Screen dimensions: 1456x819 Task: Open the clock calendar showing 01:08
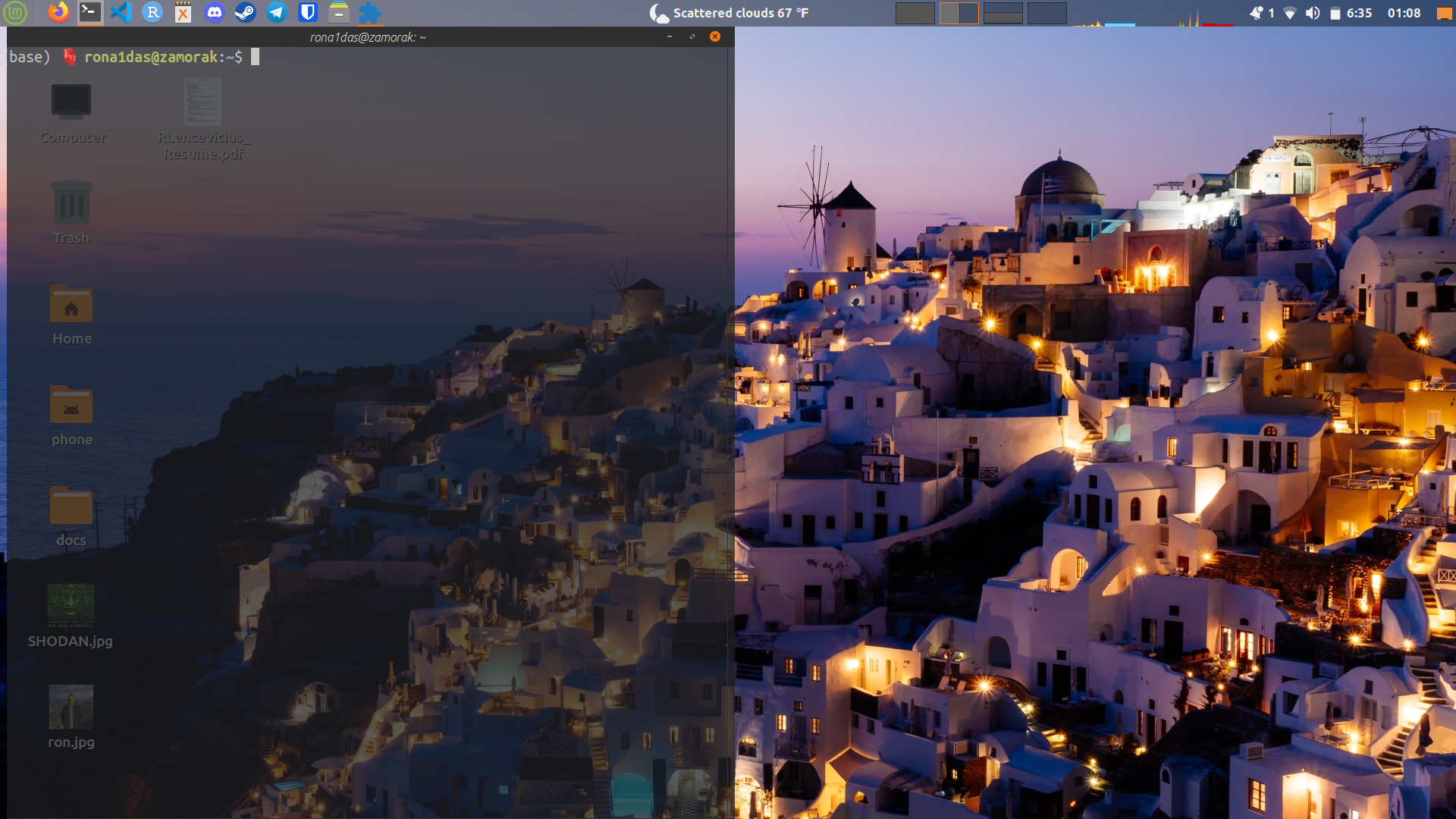[x=1404, y=13]
